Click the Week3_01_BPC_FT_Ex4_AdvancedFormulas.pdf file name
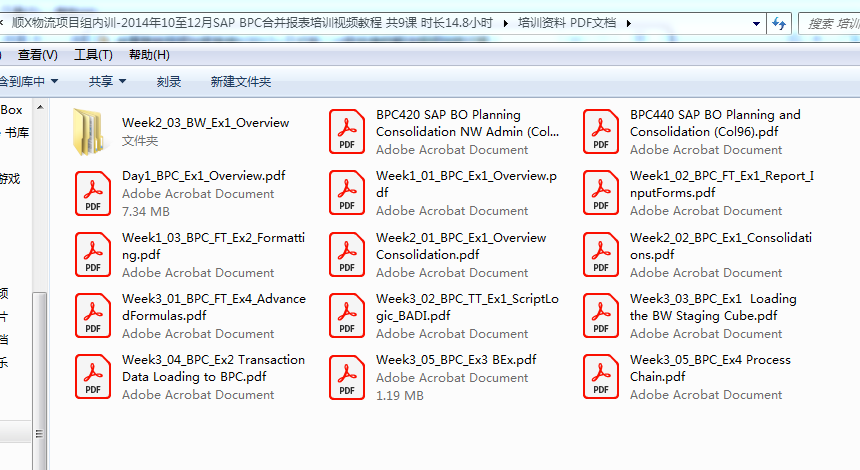 point(214,307)
